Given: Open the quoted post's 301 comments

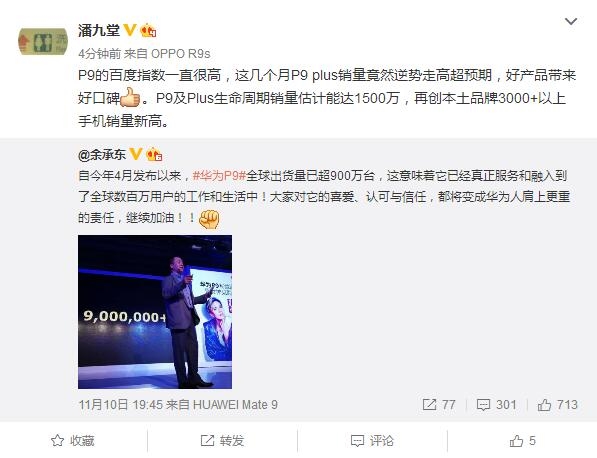Looking at the screenshot, I should (496, 405).
